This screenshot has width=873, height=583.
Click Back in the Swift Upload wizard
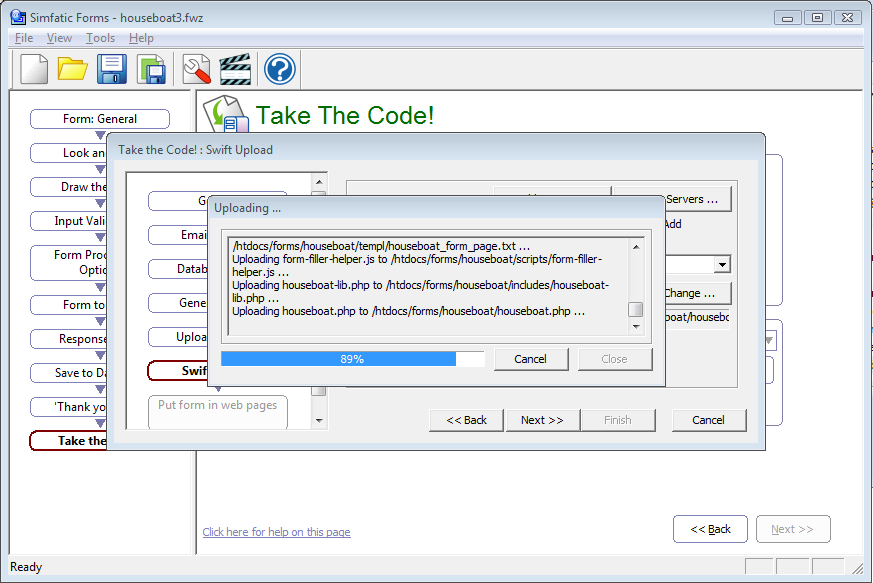[x=467, y=420]
